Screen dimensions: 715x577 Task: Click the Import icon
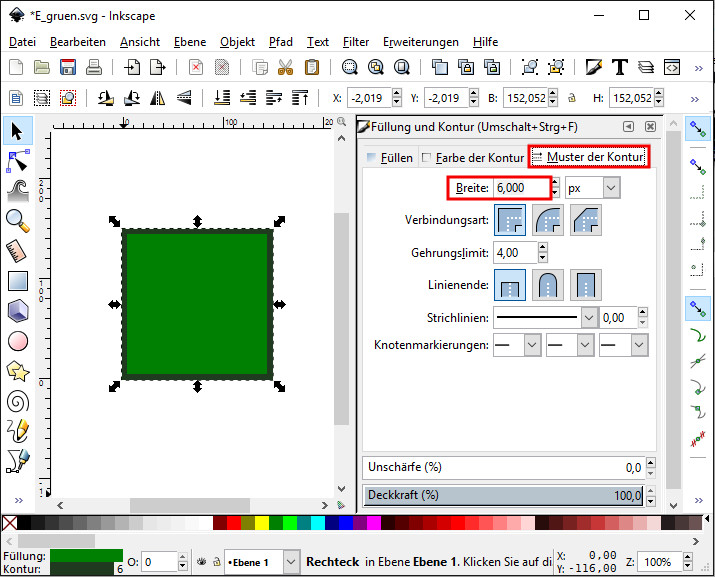[132, 68]
